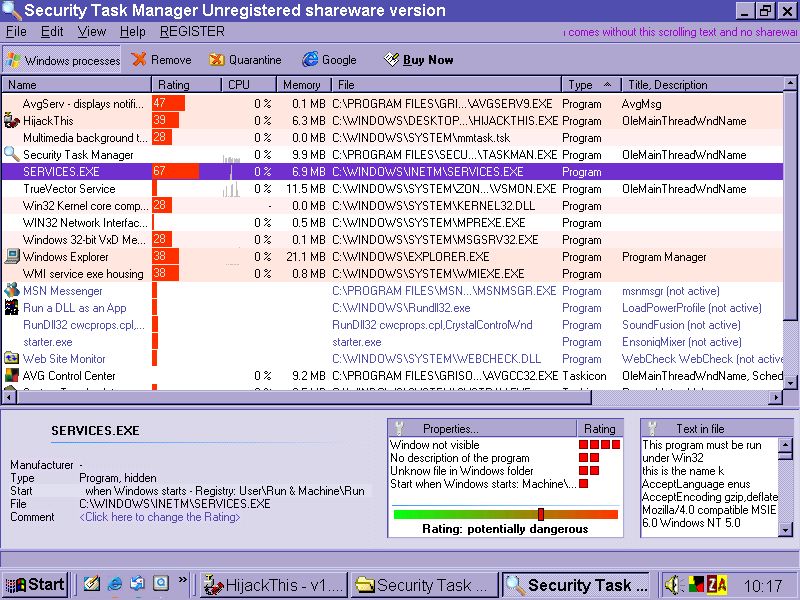Click the wrench icon in Properties header
800x600 pixels.
[x=399, y=428]
